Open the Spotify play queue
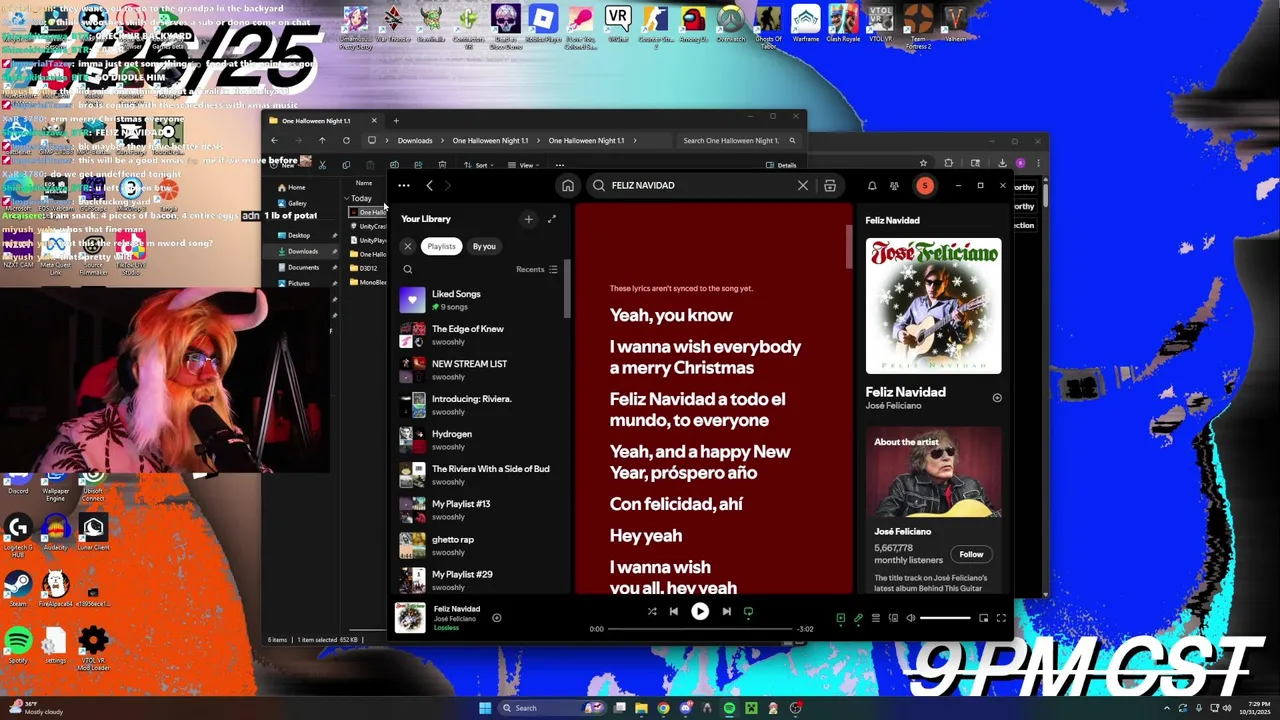 click(x=876, y=618)
